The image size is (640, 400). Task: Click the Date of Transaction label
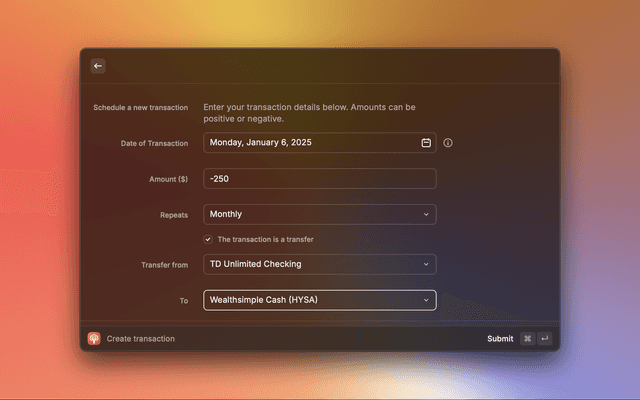pyautogui.click(x=153, y=143)
